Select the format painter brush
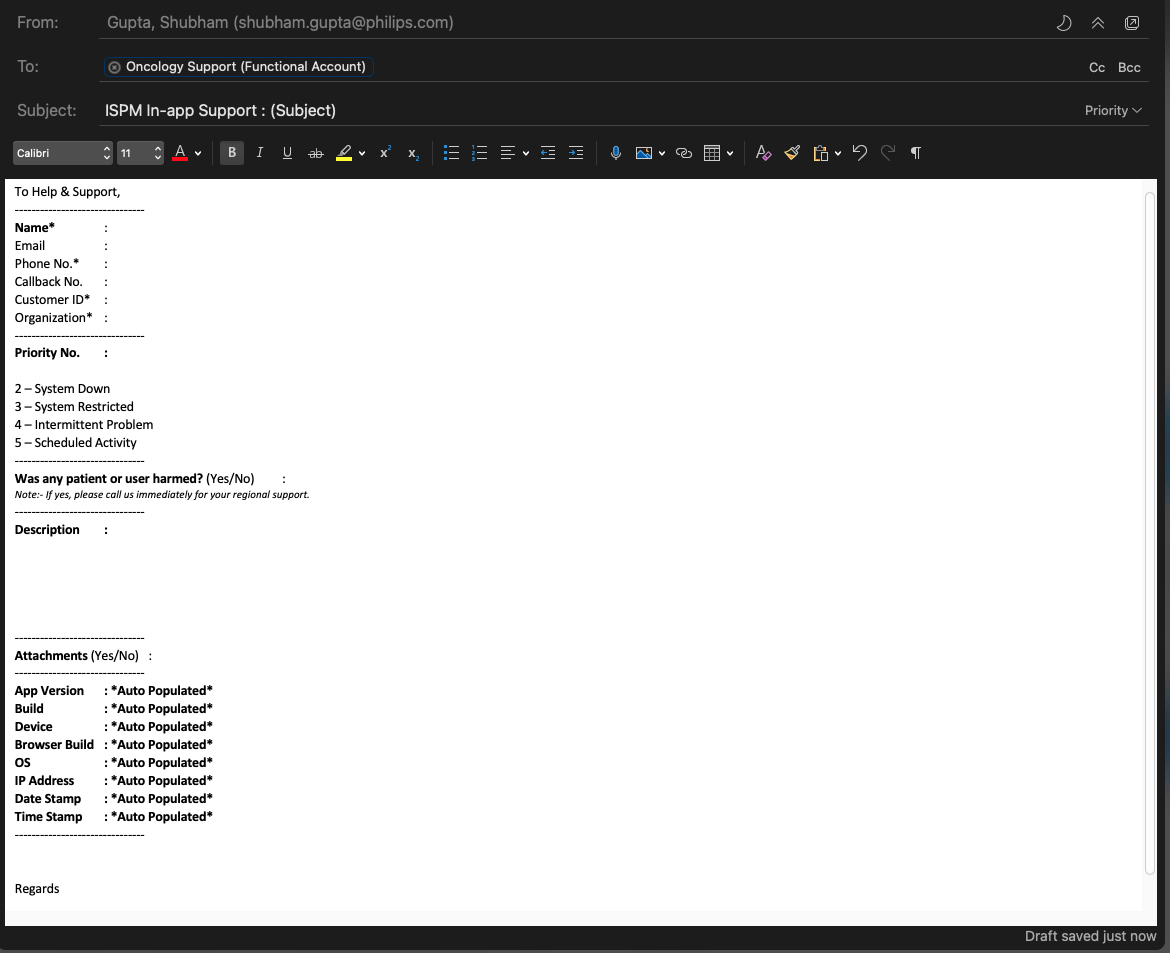The height and width of the screenshot is (953, 1170). [x=792, y=153]
